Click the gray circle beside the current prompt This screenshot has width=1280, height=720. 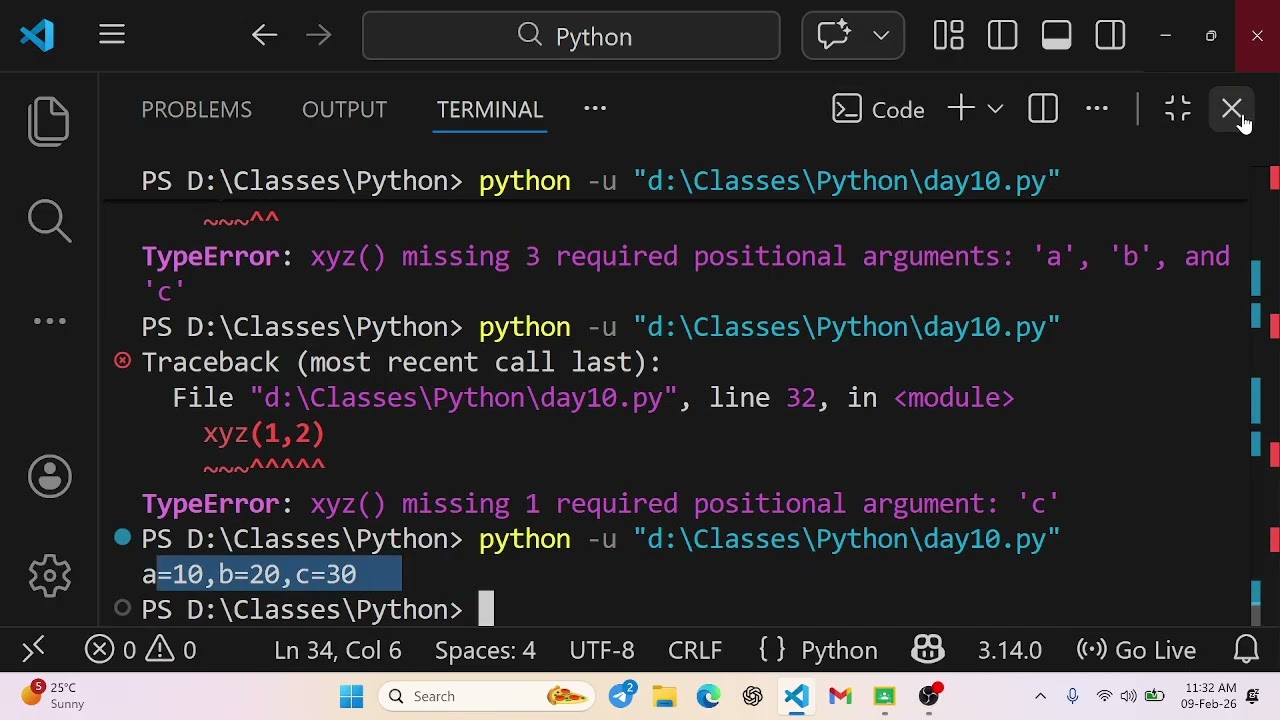pyautogui.click(x=122, y=608)
